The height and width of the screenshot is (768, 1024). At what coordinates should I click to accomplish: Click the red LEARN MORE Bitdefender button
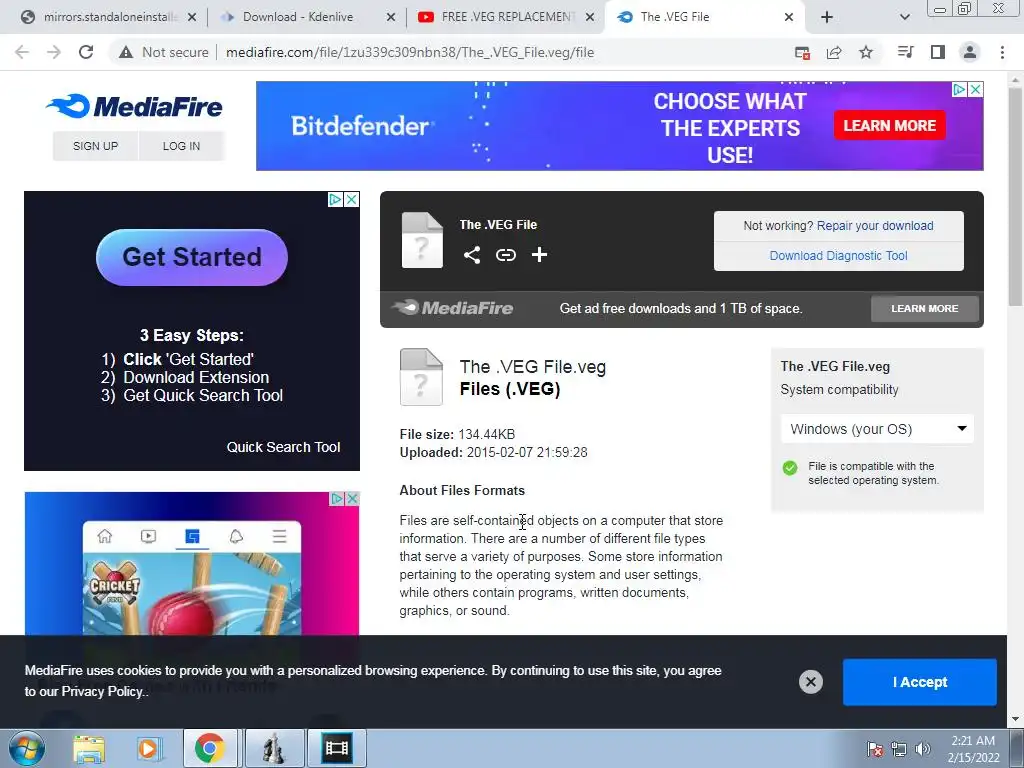click(889, 125)
